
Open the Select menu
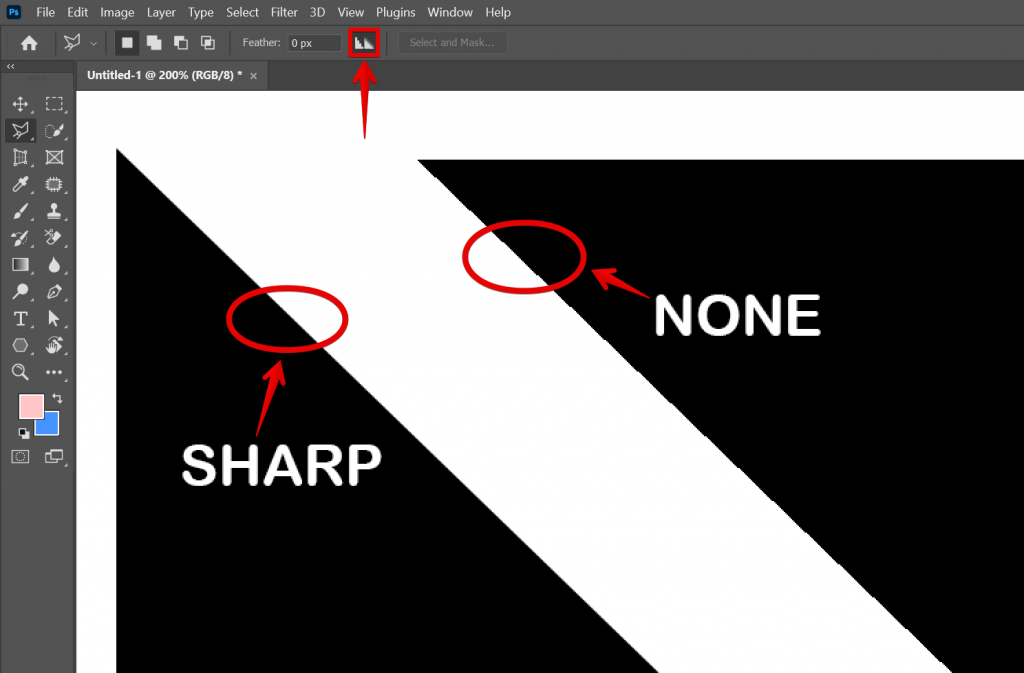click(242, 12)
